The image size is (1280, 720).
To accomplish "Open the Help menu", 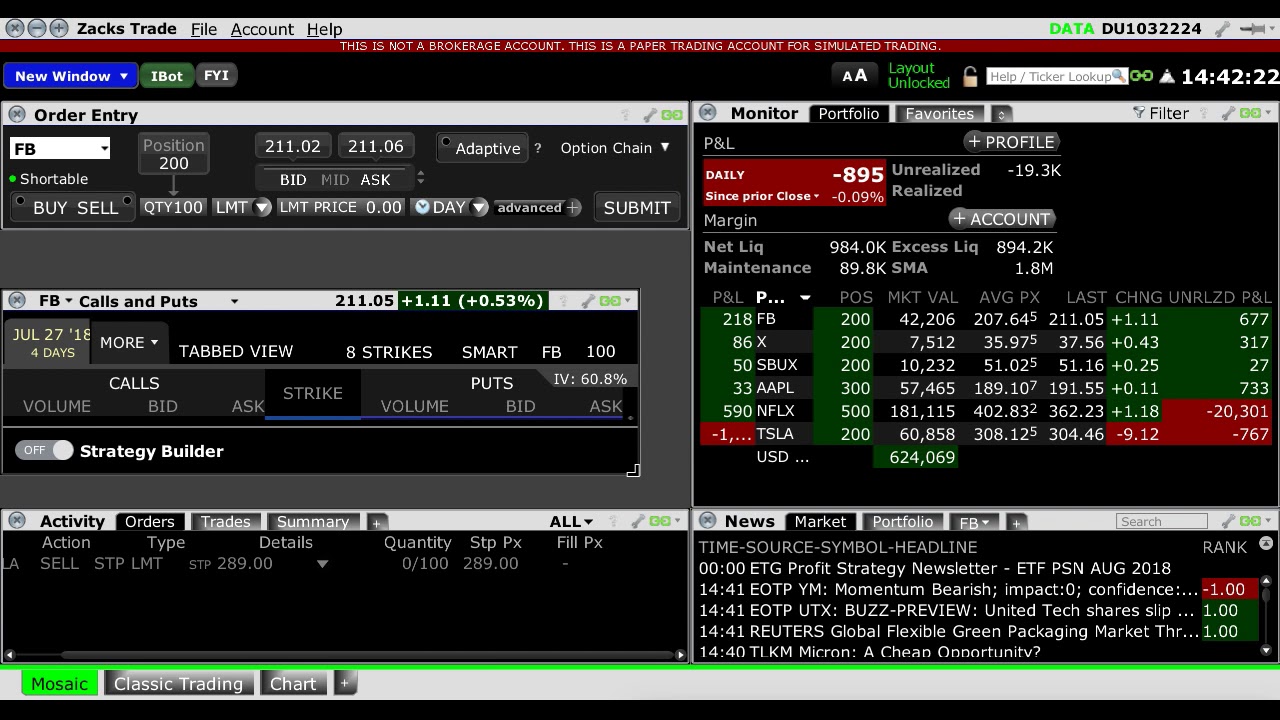I will [x=324, y=29].
